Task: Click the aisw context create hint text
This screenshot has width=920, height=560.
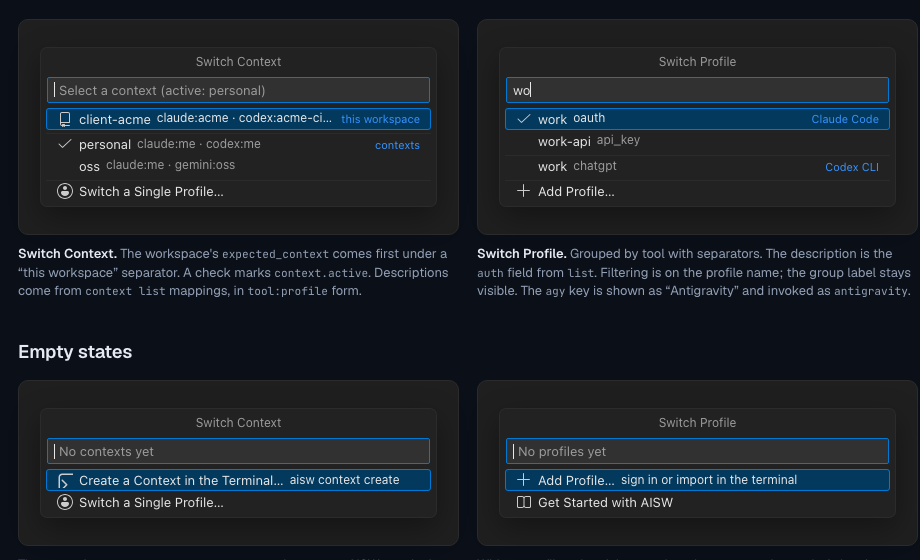Action: click(344, 480)
